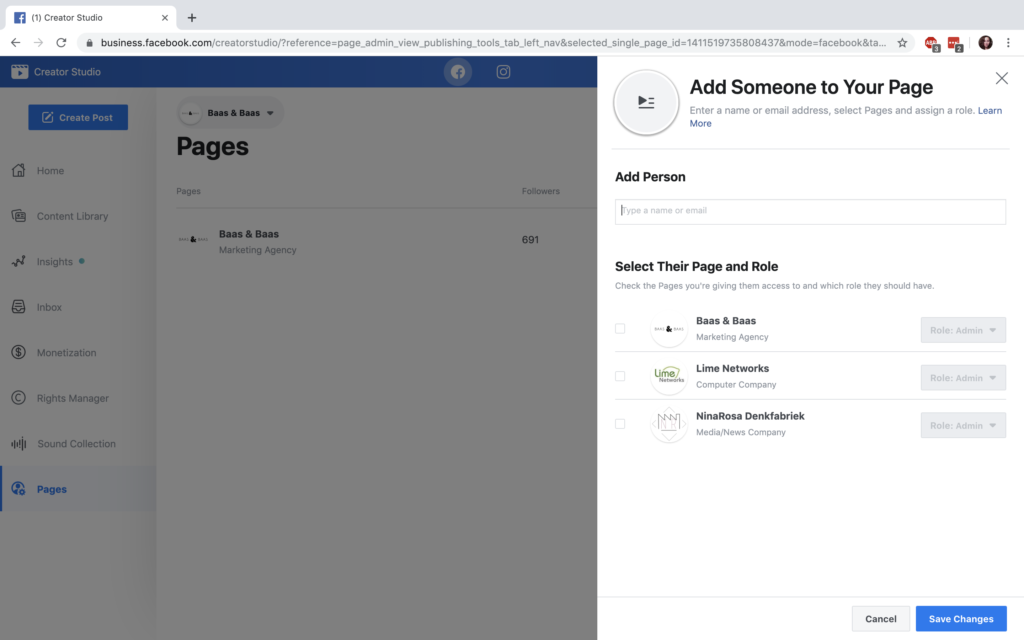Open Insights menu item
The image size is (1024, 640).
[55, 261]
